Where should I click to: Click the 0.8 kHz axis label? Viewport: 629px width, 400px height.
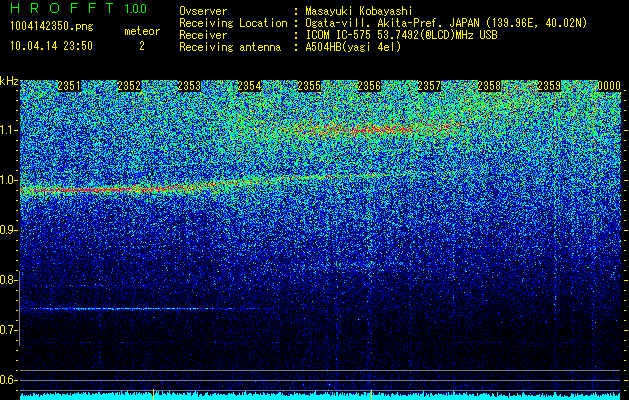(9, 280)
